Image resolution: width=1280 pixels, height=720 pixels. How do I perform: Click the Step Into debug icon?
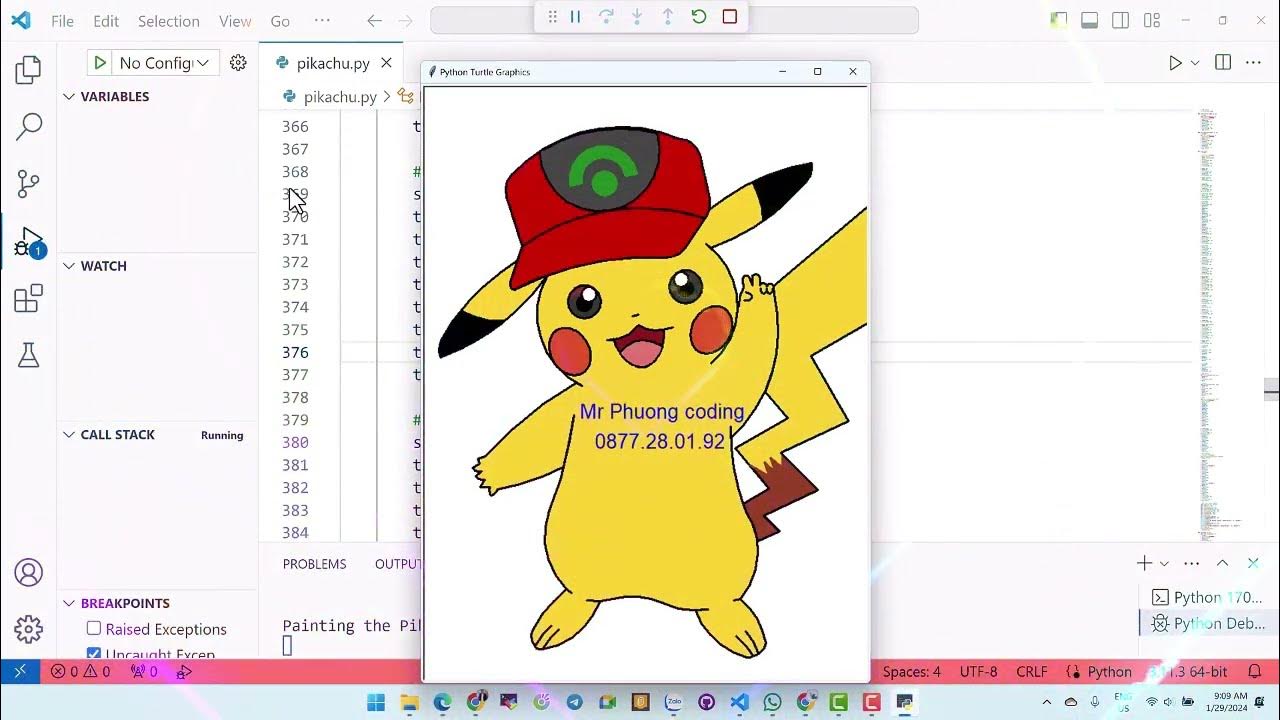click(637, 16)
